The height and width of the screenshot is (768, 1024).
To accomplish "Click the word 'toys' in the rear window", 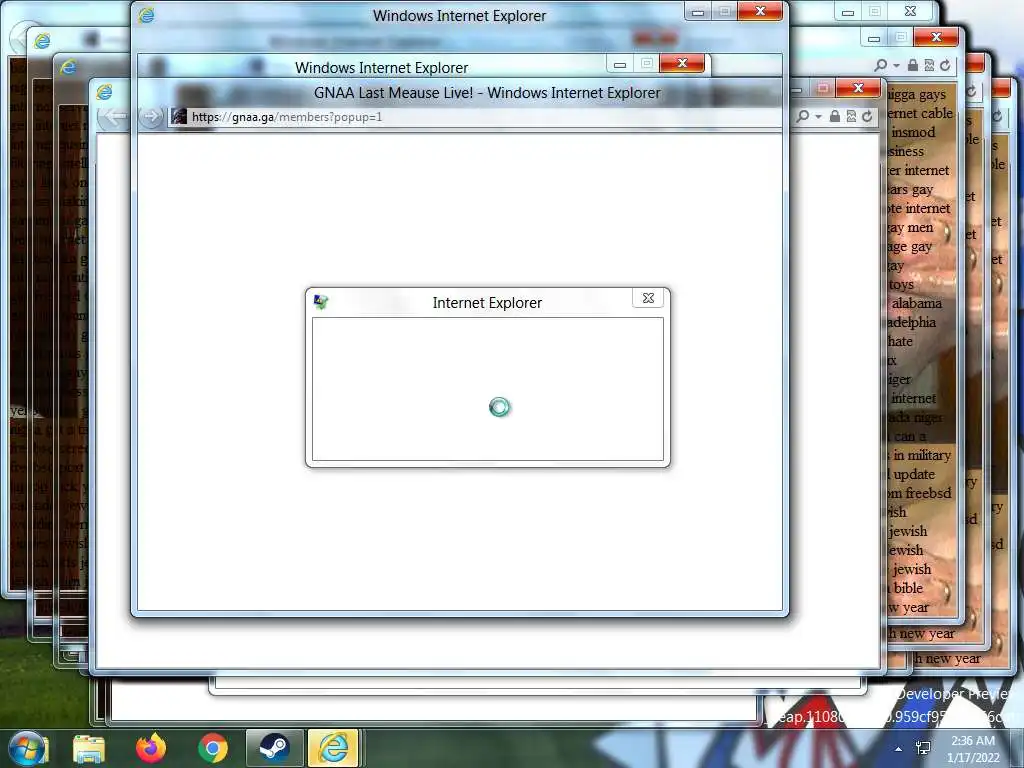I will point(901,285).
